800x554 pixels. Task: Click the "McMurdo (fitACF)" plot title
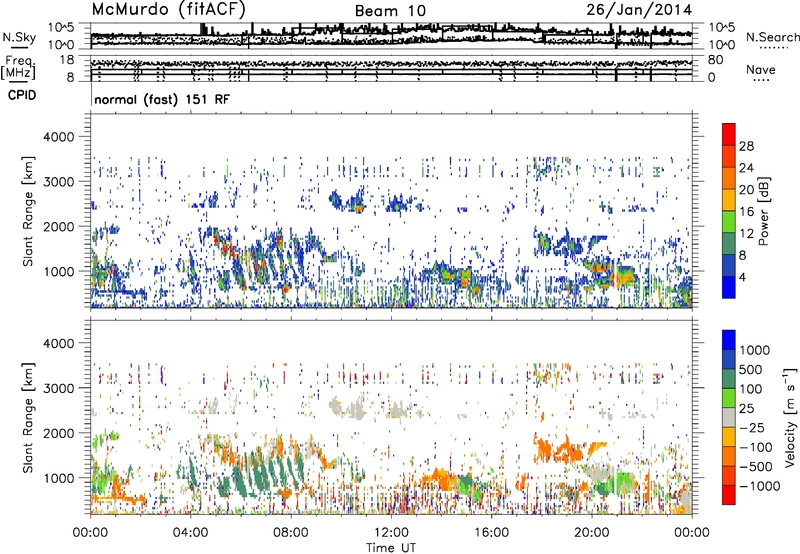coord(169,10)
